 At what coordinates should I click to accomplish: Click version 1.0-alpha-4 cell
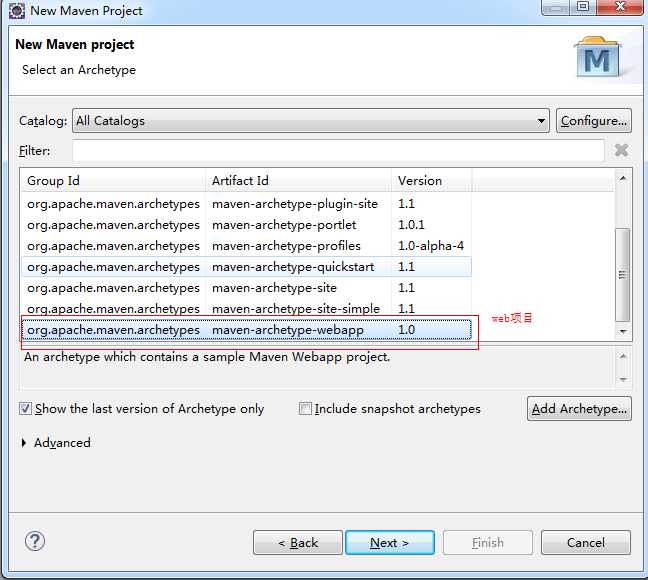click(431, 246)
